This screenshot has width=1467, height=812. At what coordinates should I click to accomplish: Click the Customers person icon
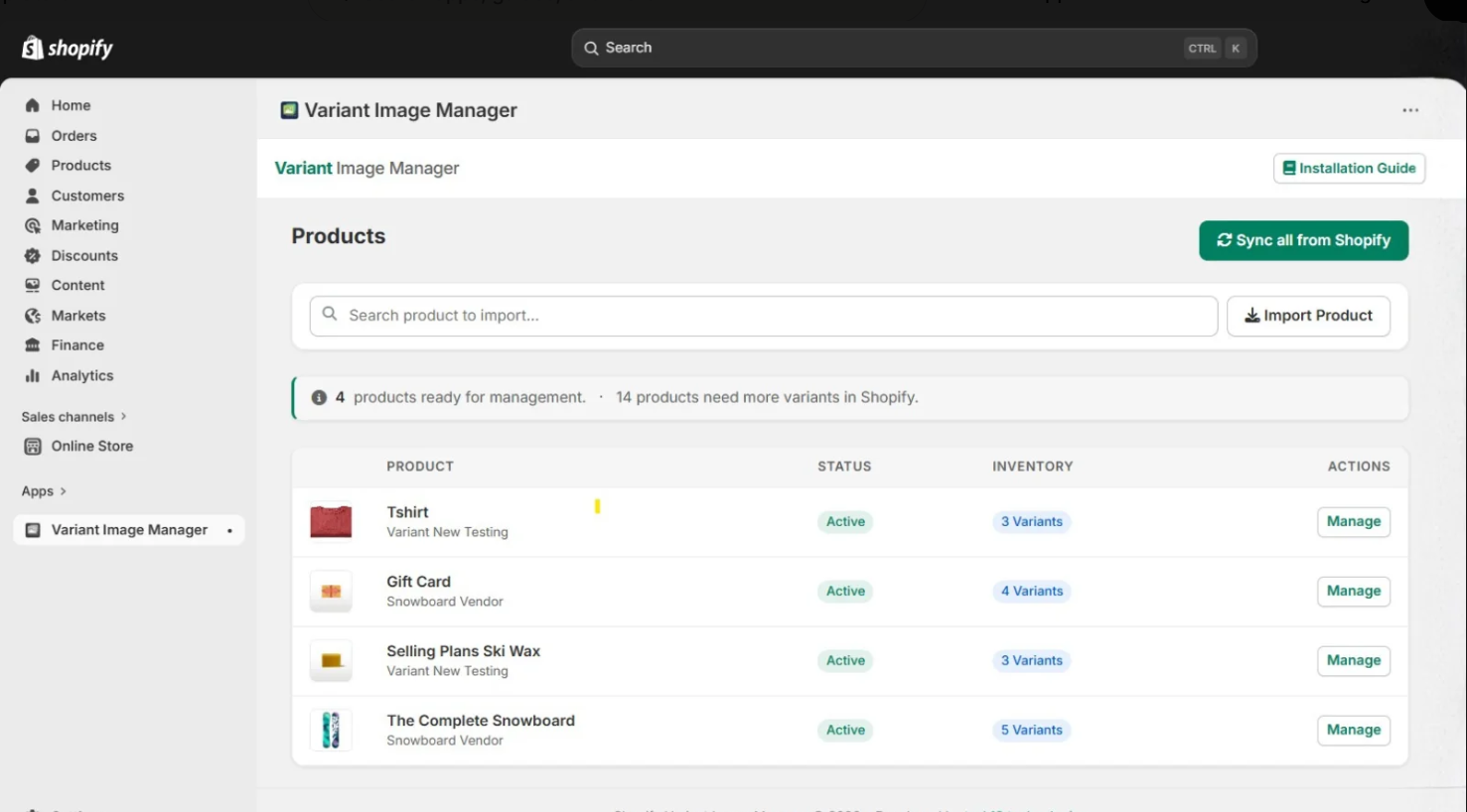click(33, 196)
